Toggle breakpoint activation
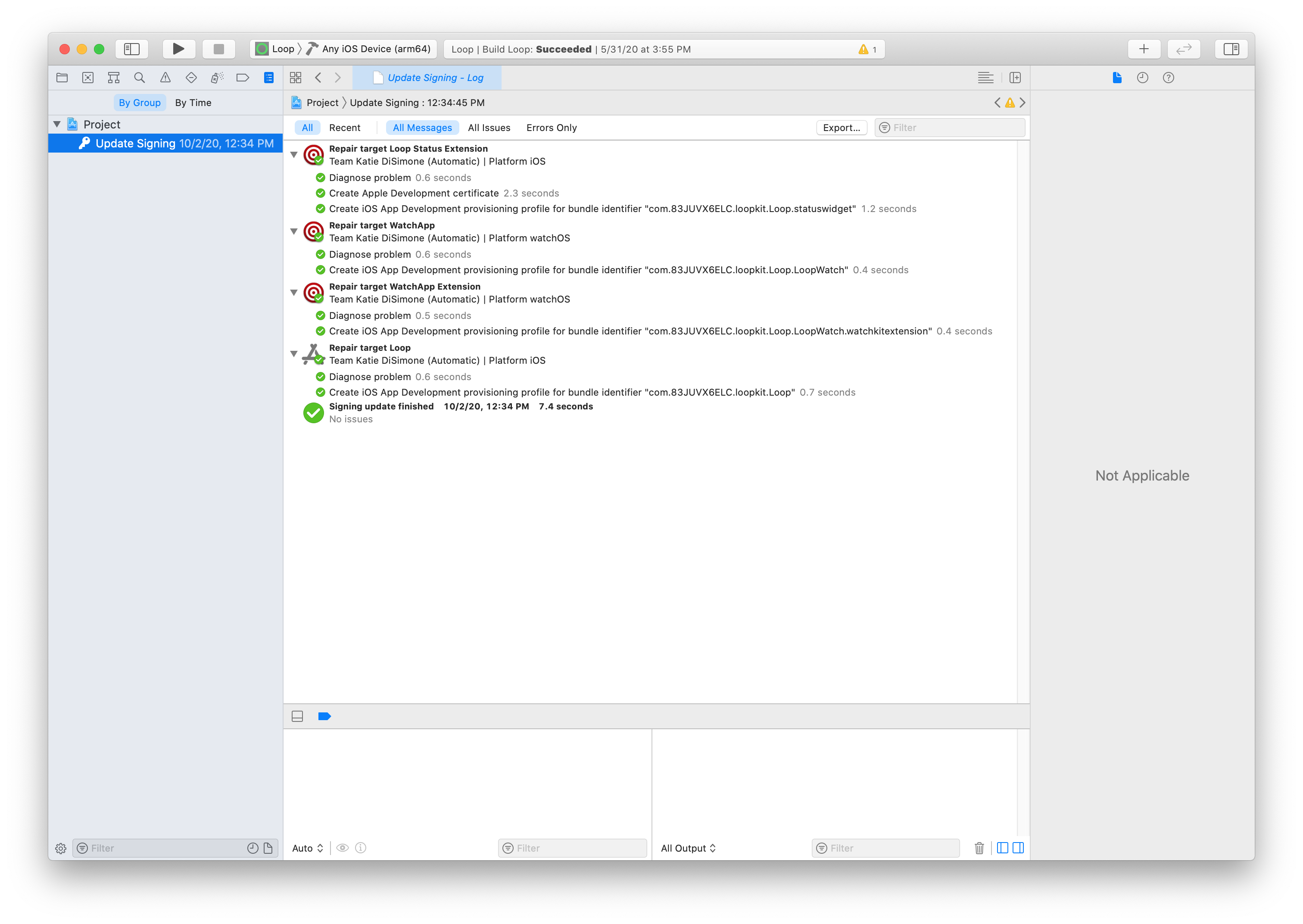Viewport: 1303px width, 924px height. pos(324,716)
